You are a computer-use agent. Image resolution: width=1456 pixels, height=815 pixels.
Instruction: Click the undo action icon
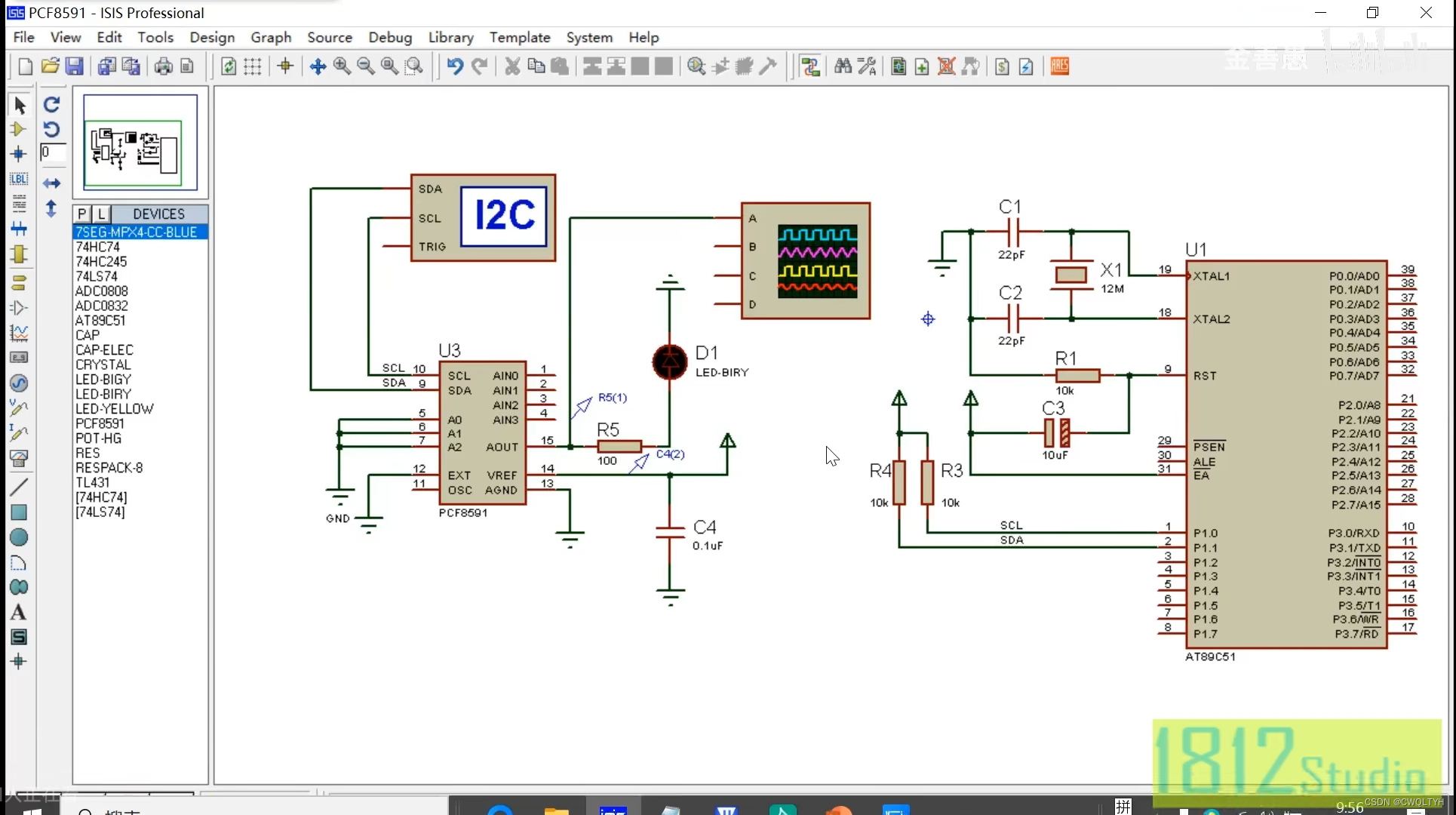point(454,66)
